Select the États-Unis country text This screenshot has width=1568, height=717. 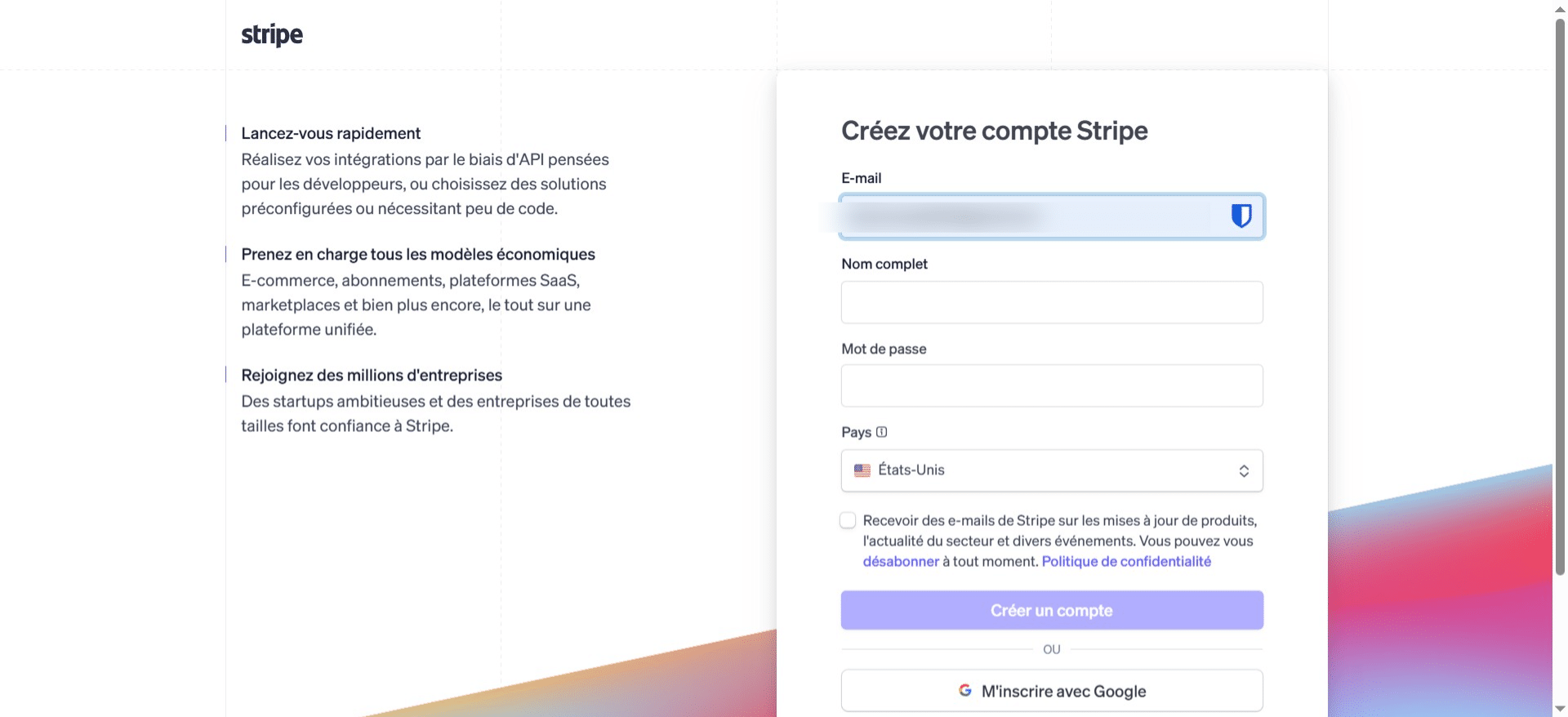[911, 470]
